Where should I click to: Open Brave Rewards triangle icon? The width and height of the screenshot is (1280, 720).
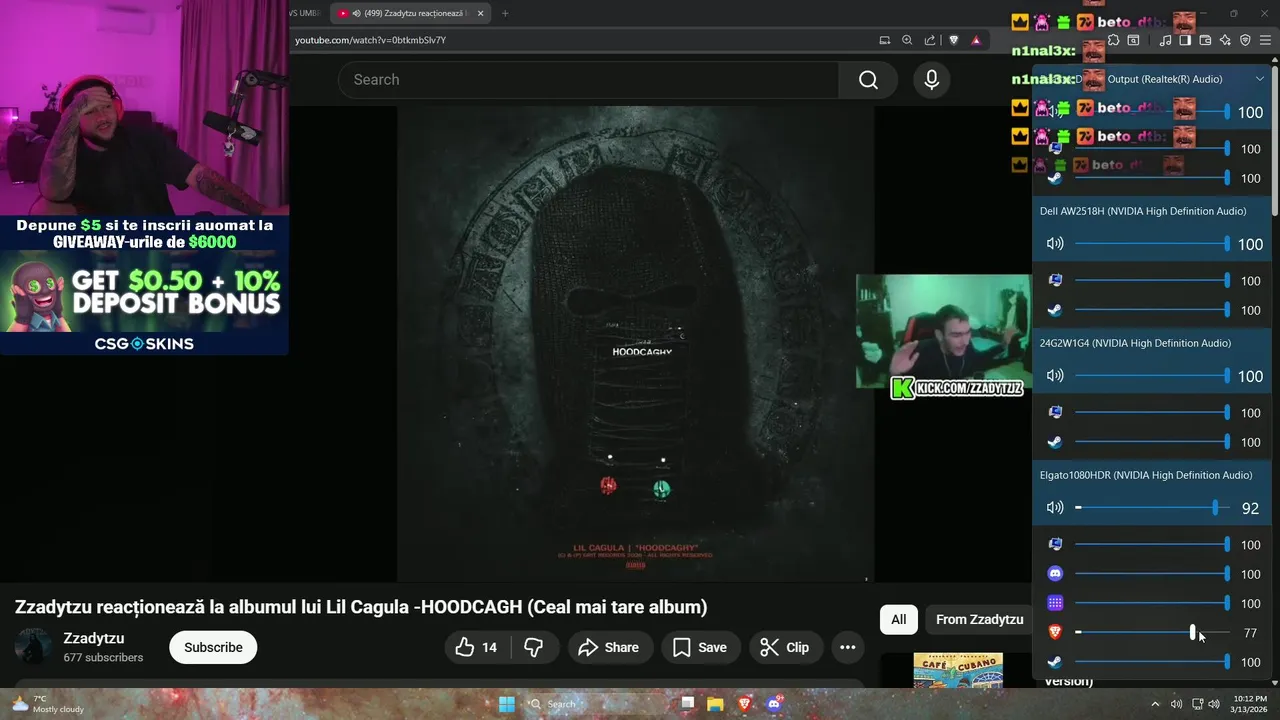976,40
